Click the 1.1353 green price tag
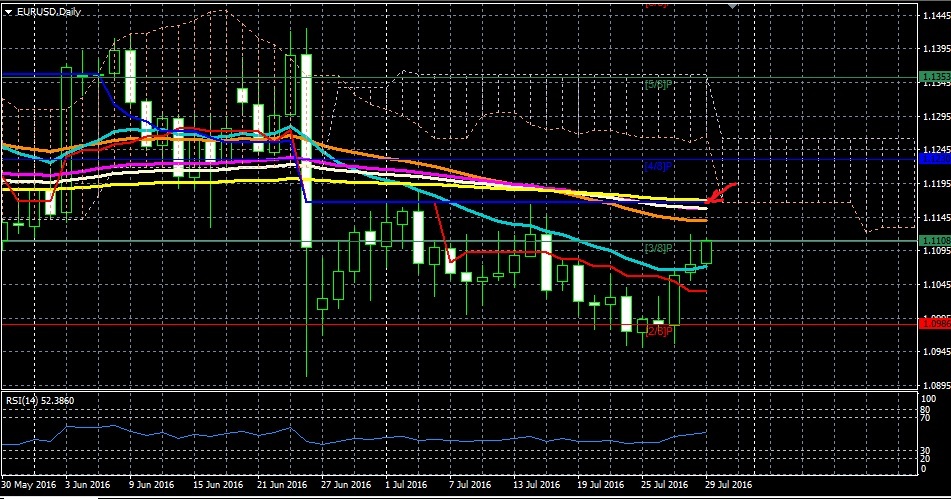The height and width of the screenshot is (499, 951). (936, 77)
